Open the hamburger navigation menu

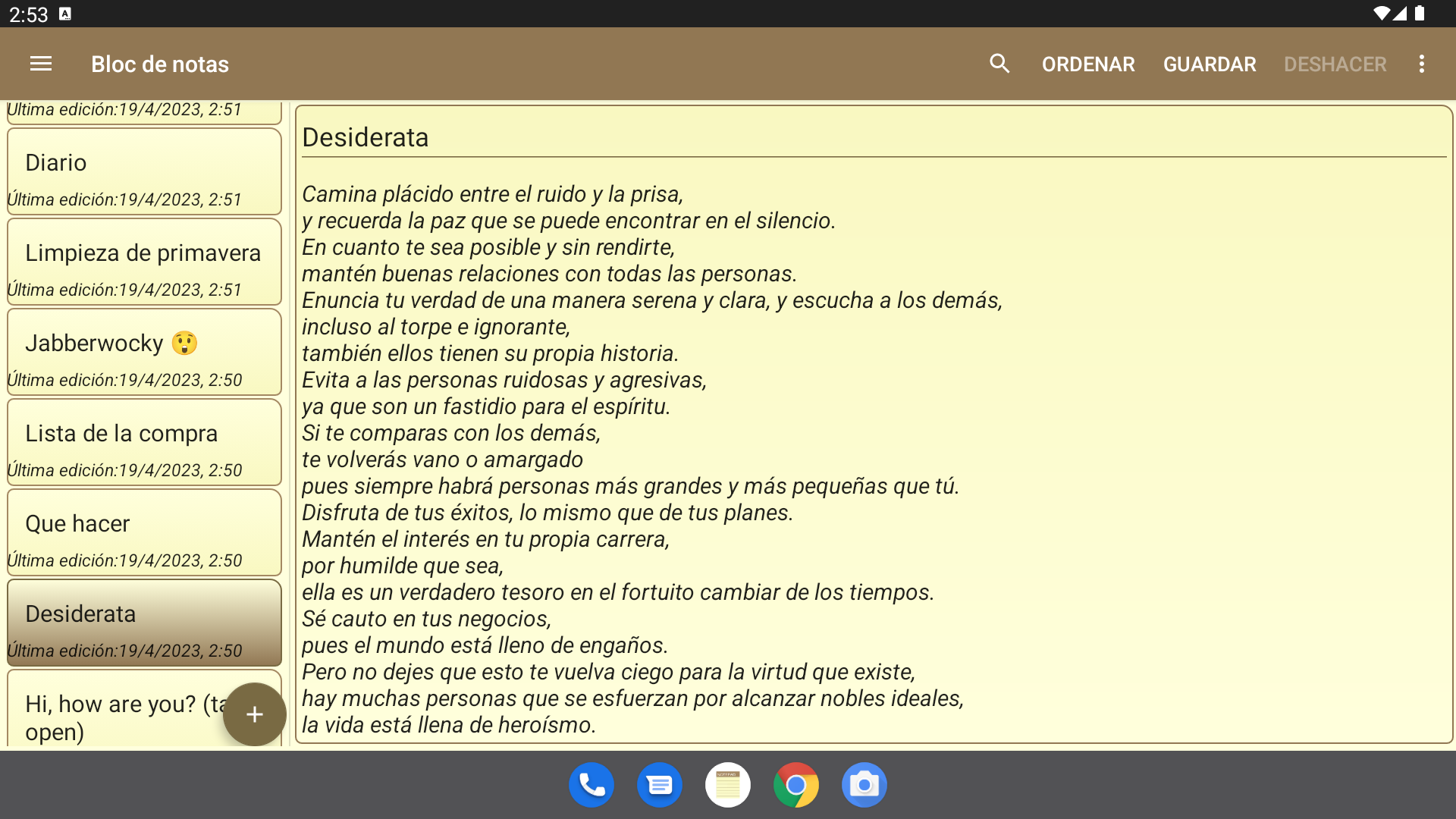tap(41, 64)
